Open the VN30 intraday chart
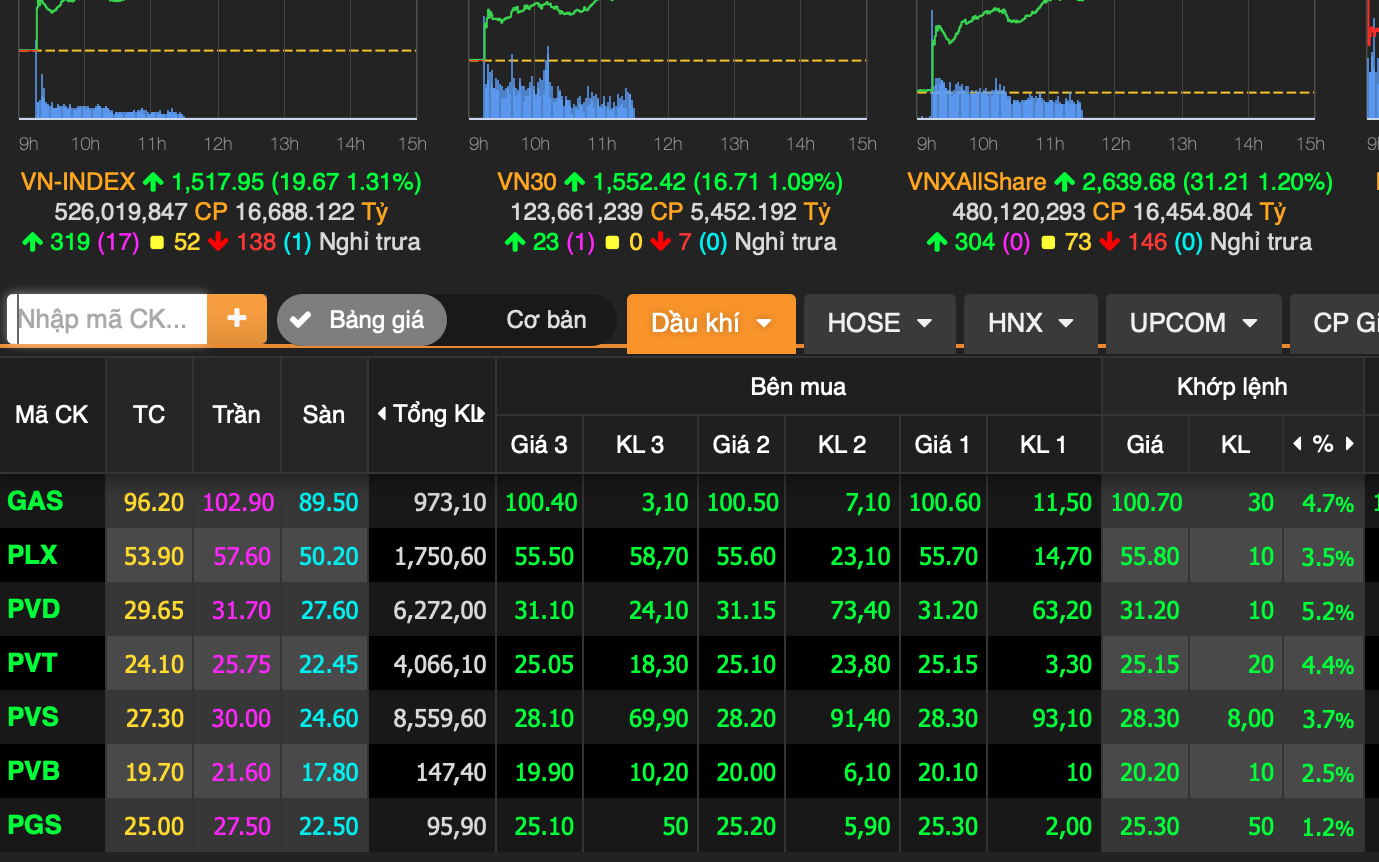Viewport: 1379px width, 862px height. pyautogui.click(x=667, y=60)
